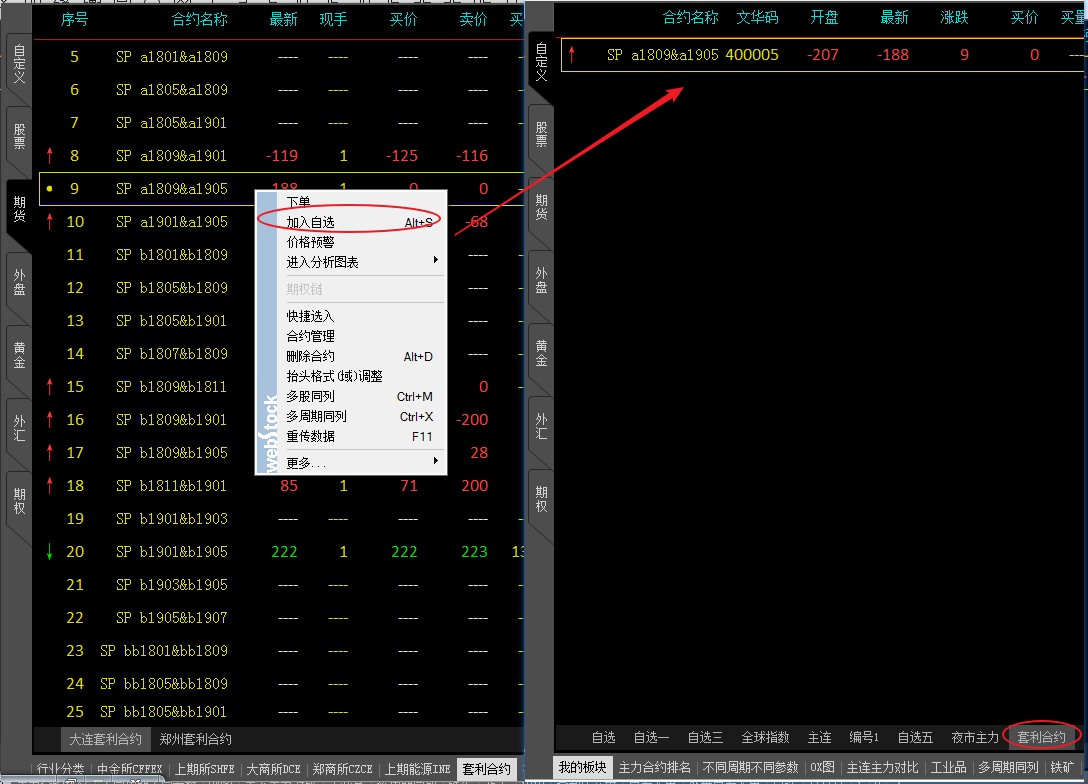Click the 现手 column header
Image resolution: width=1088 pixels, height=784 pixels.
(x=333, y=19)
